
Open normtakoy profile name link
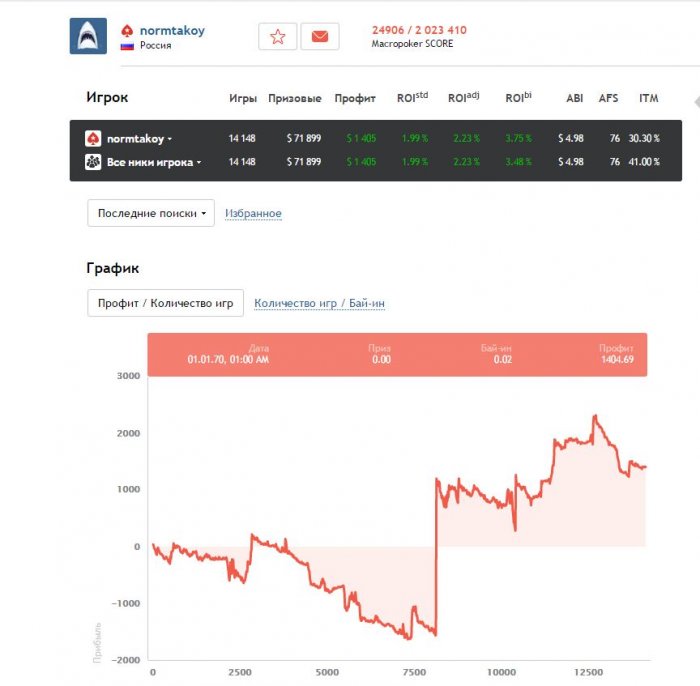point(172,31)
